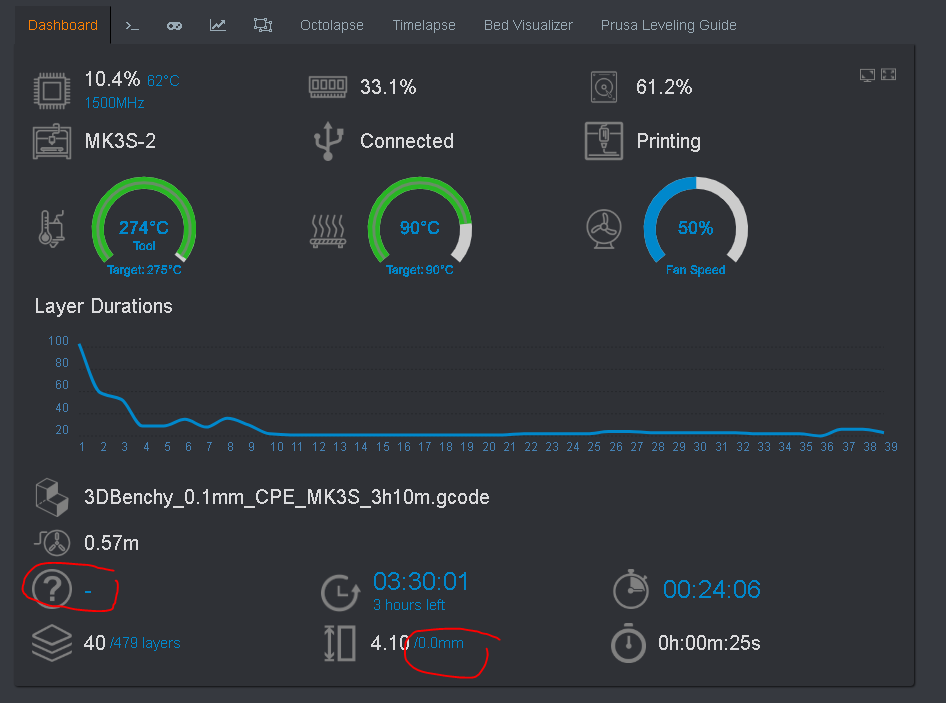946x703 pixels.
Task: Click the fan speed icon
Action: click(604, 227)
